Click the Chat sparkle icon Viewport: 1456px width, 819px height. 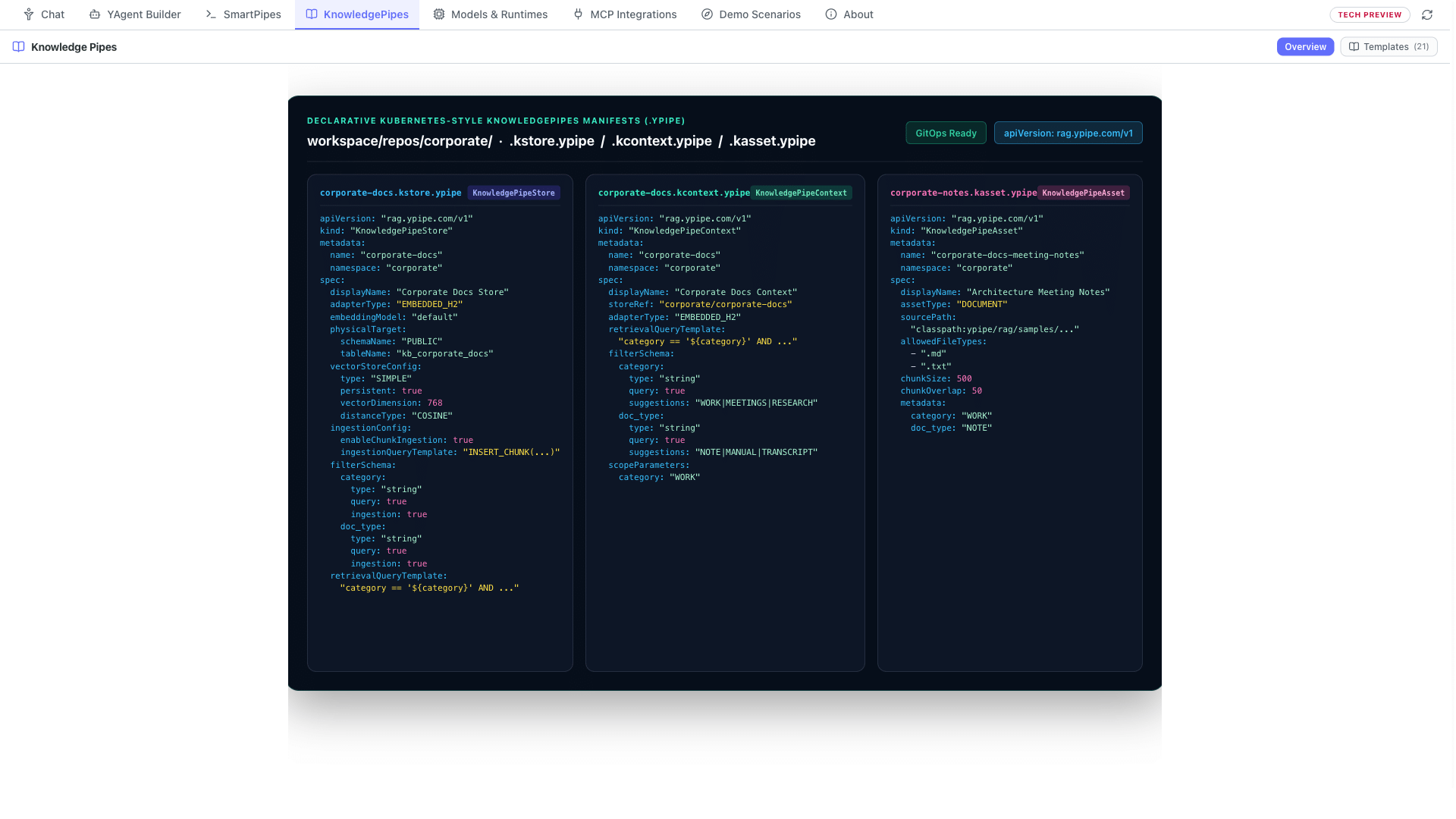point(29,14)
